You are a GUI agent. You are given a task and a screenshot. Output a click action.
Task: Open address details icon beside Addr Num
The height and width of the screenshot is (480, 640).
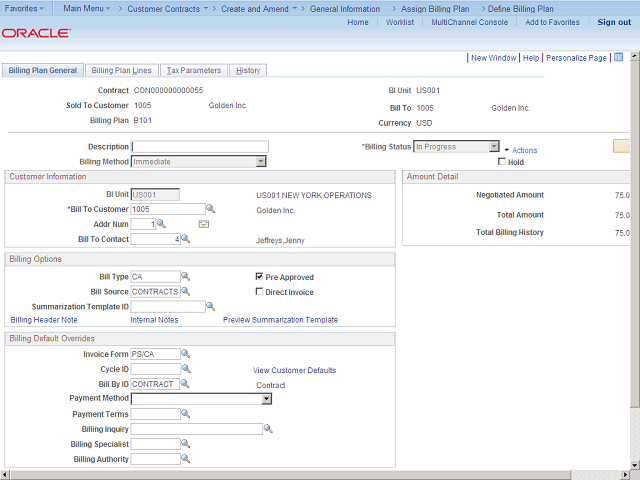tap(203, 224)
